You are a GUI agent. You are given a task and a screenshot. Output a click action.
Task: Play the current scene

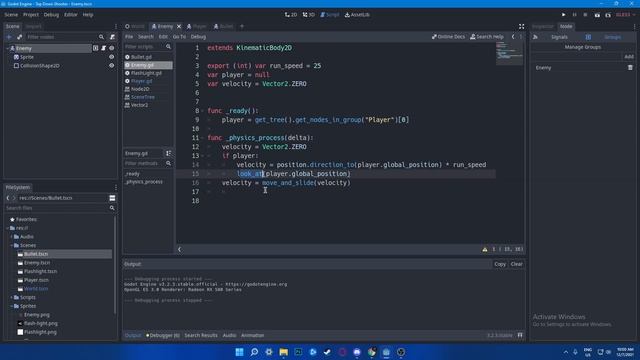coord(597,15)
